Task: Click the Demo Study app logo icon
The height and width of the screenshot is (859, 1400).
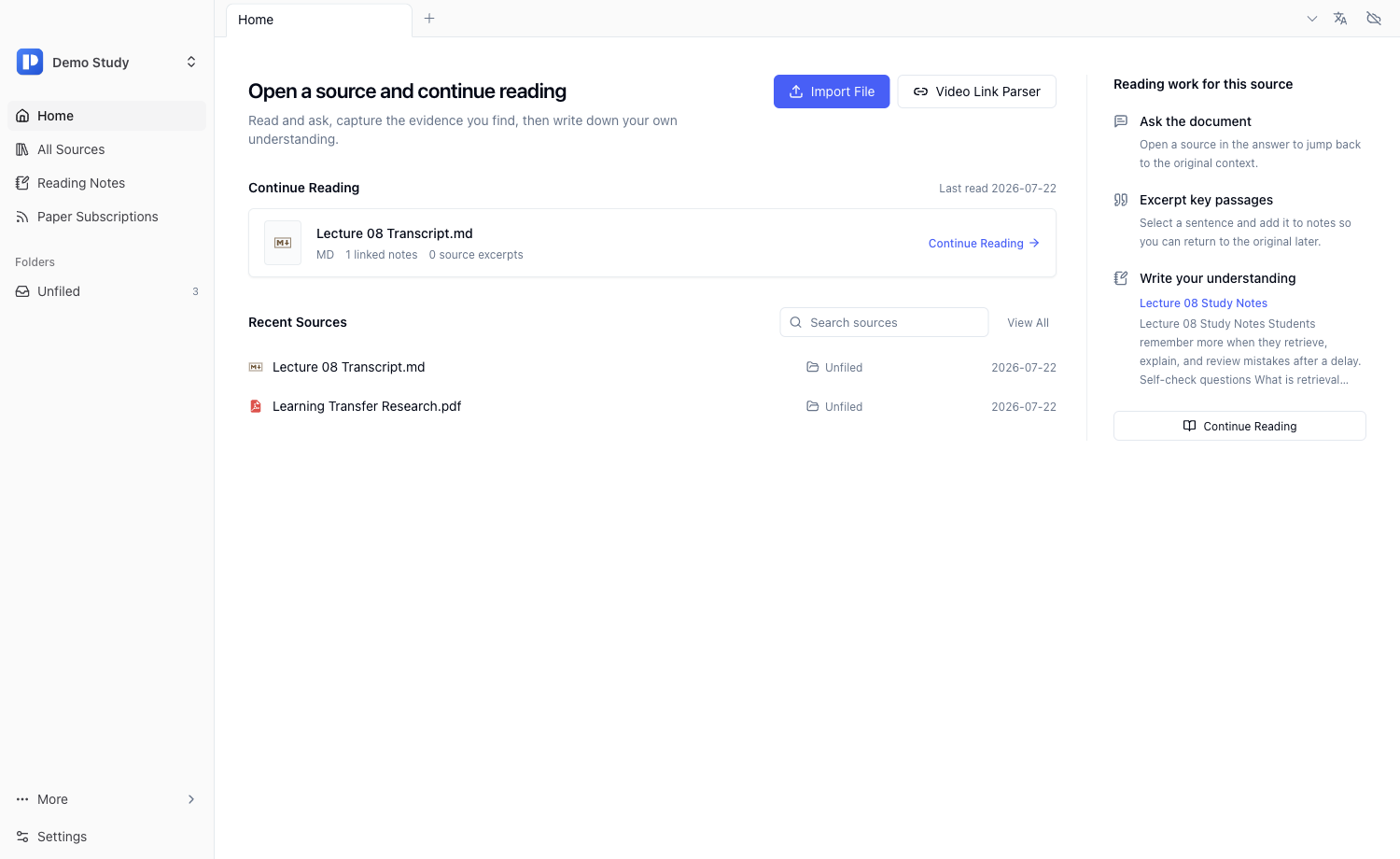Action: pos(30,62)
